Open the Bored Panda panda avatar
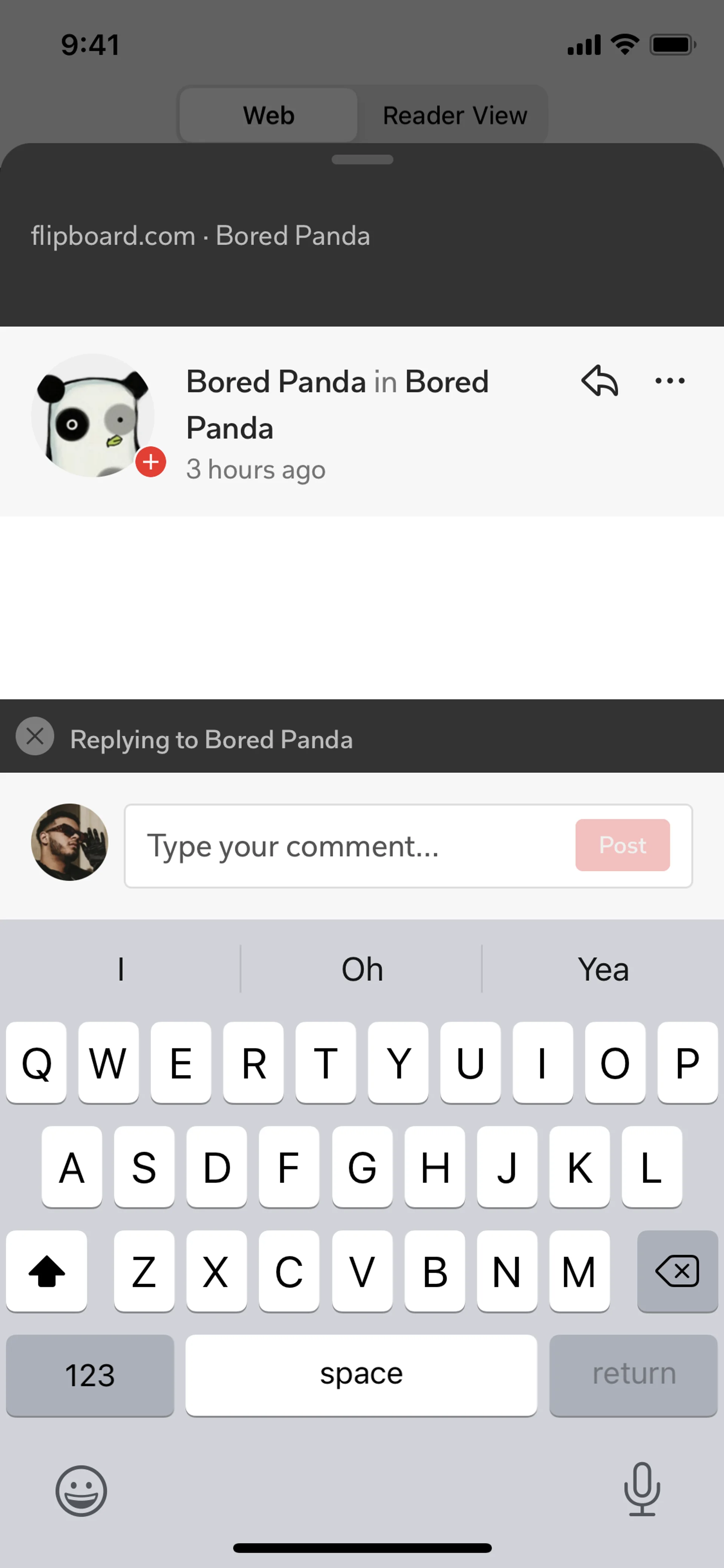Viewport: 724px width, 1568px height. 92,415
